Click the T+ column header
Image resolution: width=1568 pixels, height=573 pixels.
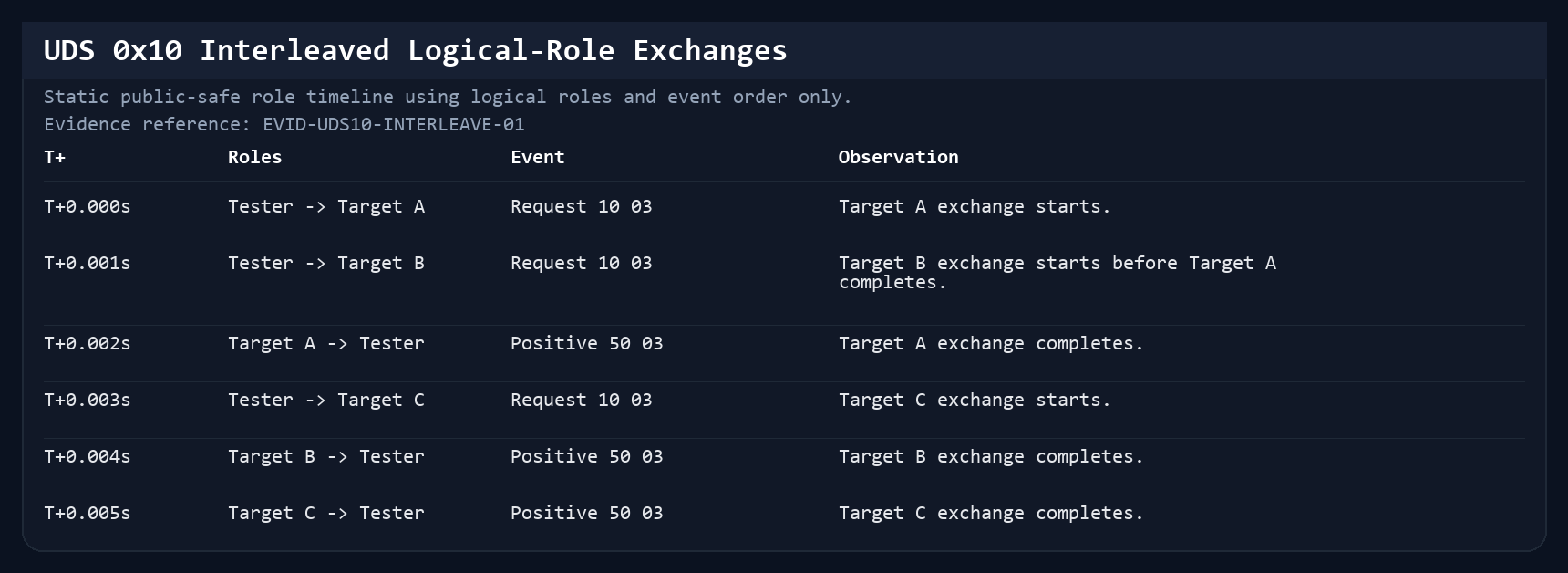pyautogui.click(x=55, y=157)
